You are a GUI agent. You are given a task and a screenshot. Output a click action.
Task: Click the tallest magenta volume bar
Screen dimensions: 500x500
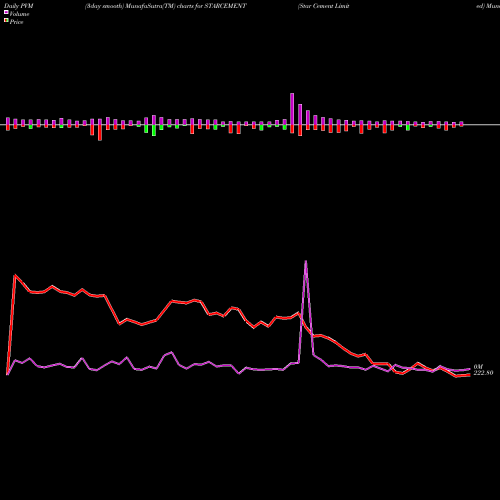(x=292, y=109)
